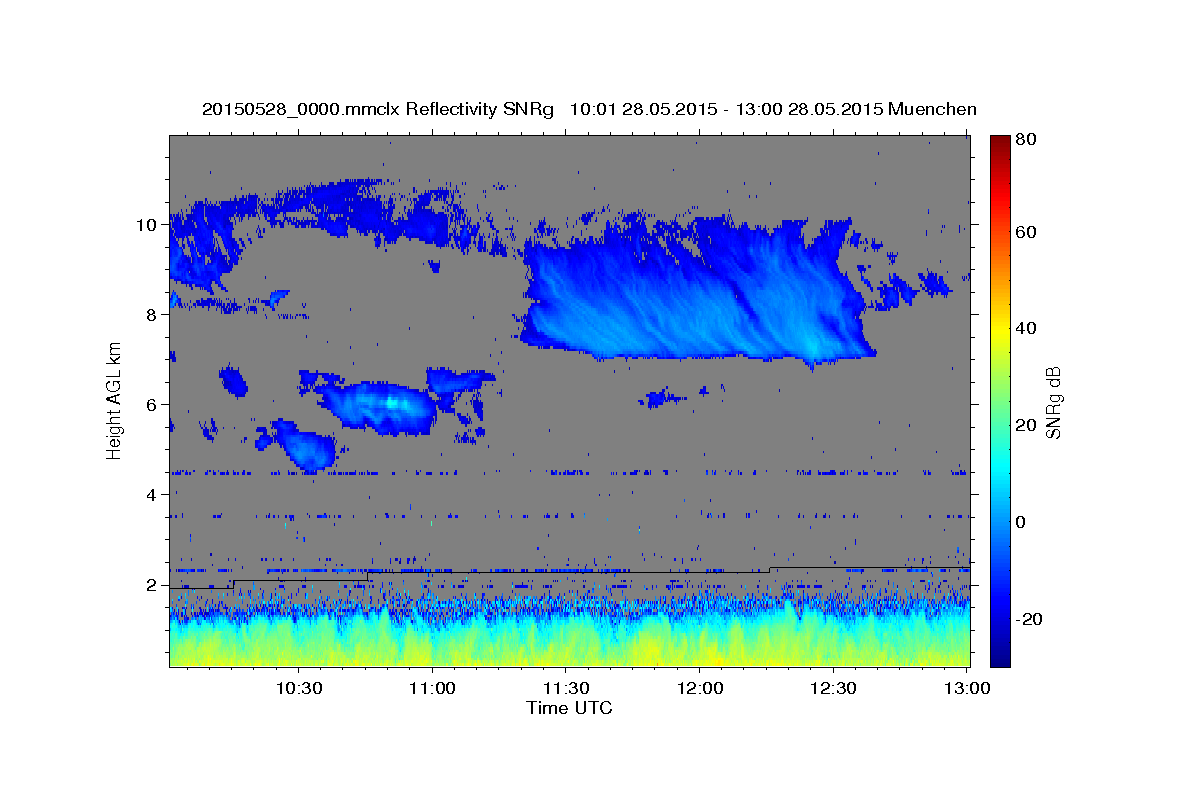Click the 11:30 time tick label

pos(566,688)
